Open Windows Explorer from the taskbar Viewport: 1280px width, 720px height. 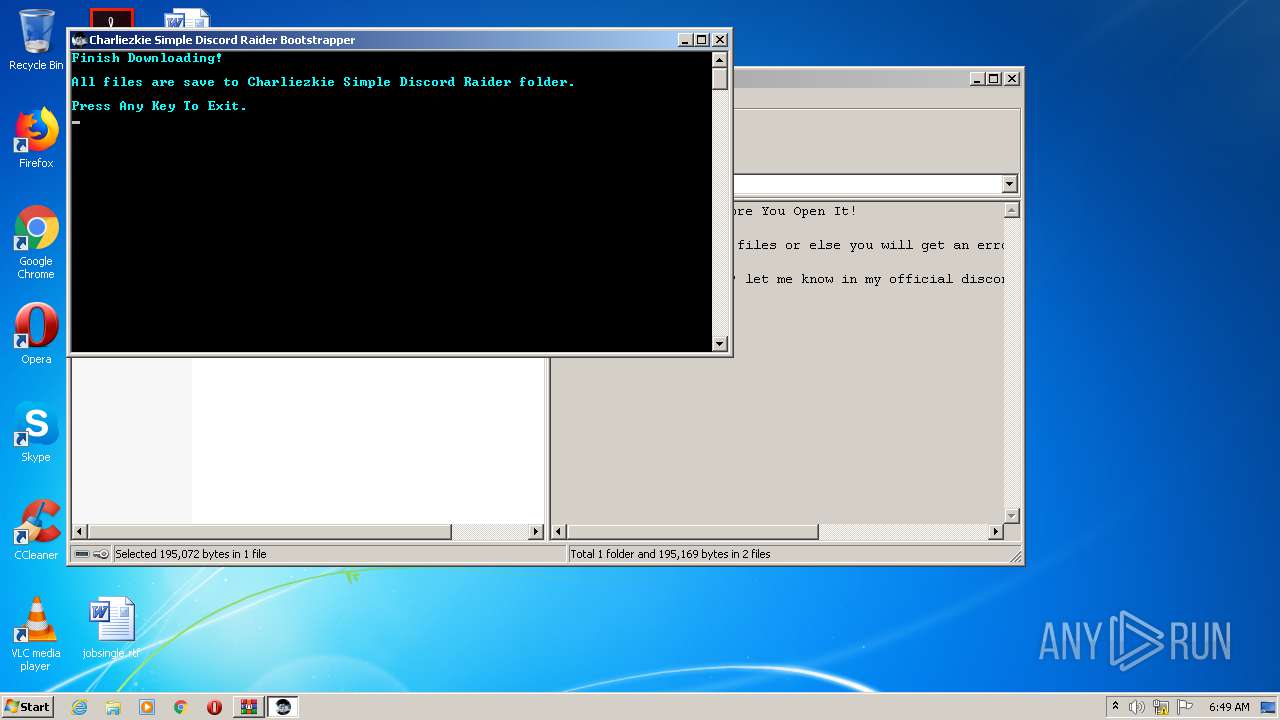point(113,707)
